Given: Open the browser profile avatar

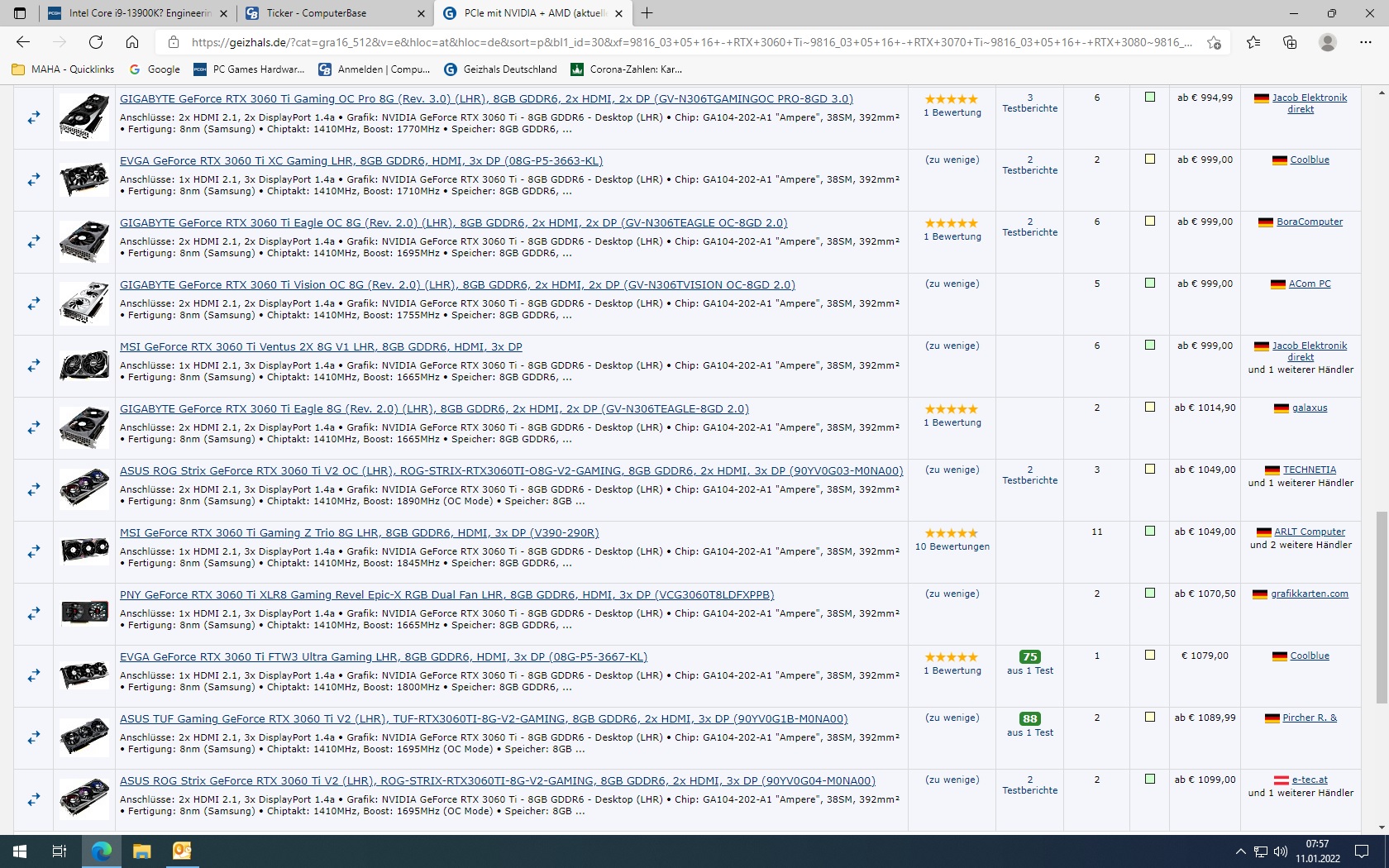Looking at the screenshot, I should (x=1328, y=42).
